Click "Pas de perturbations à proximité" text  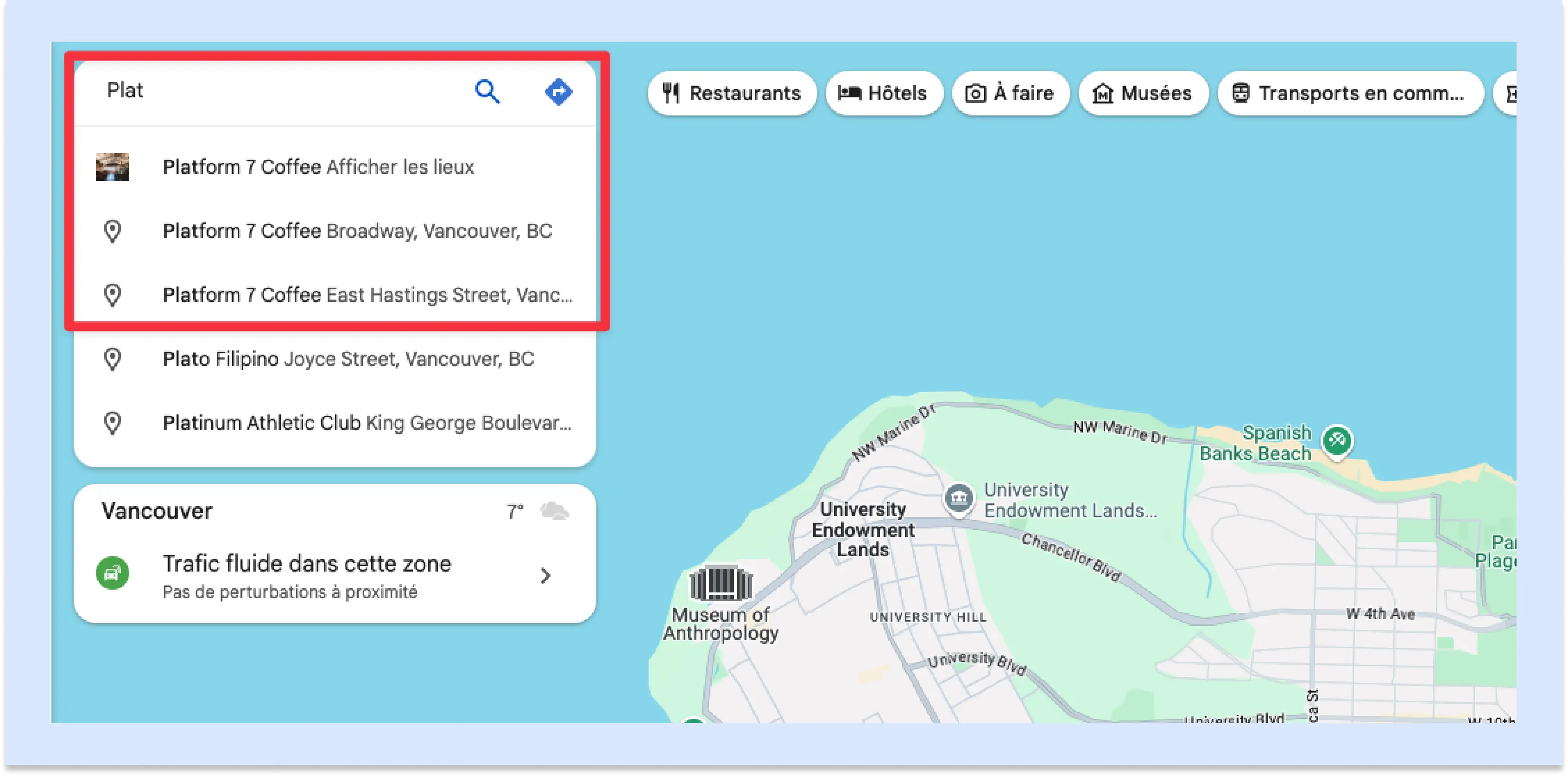click(290, 592)
